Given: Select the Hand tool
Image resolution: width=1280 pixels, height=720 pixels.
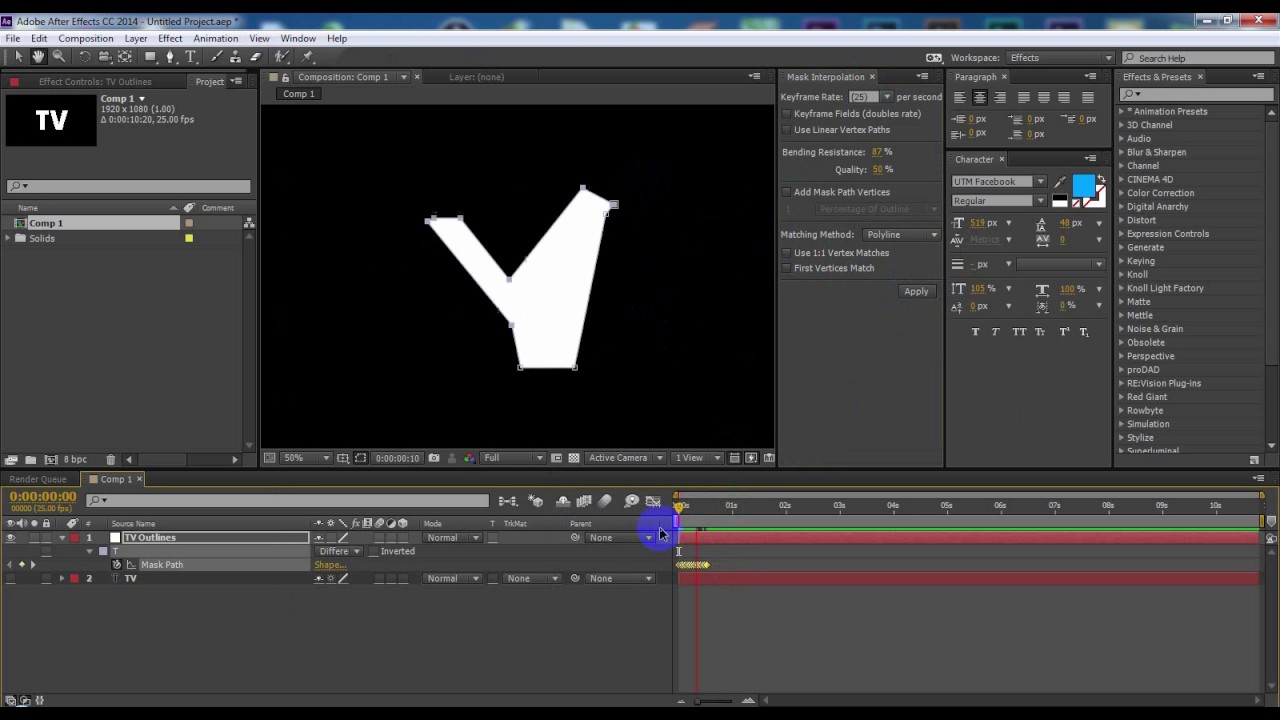Looking at the screenshot, I should [38, 57].
